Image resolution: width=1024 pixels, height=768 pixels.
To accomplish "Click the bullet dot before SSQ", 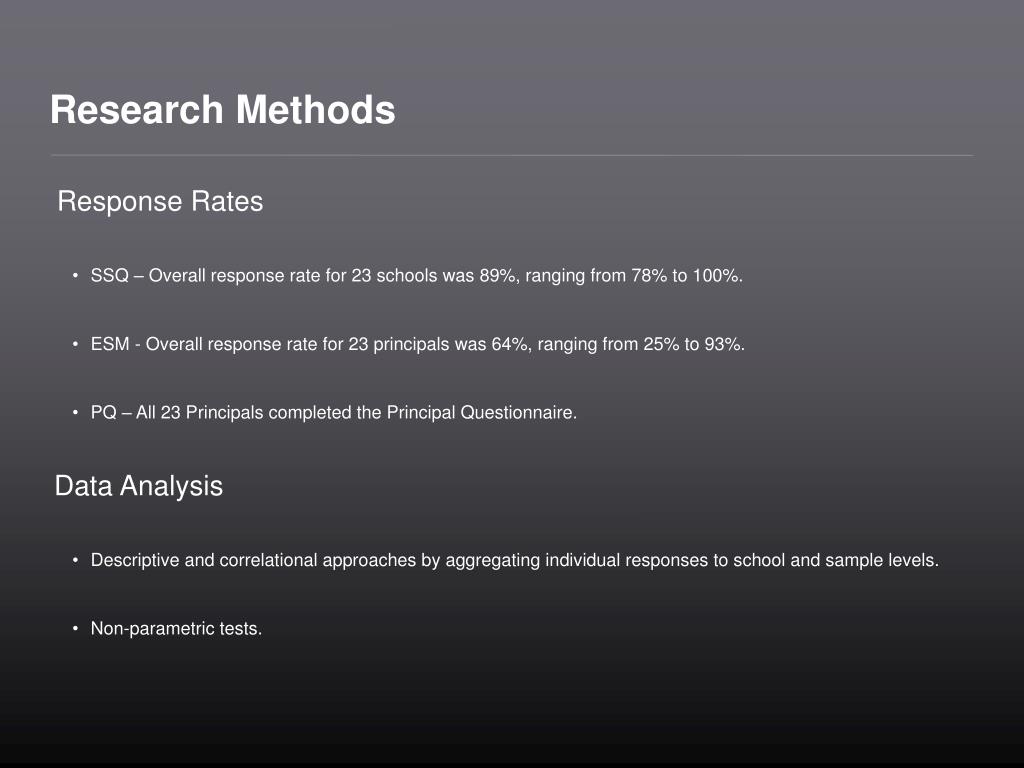I will 76,276.
